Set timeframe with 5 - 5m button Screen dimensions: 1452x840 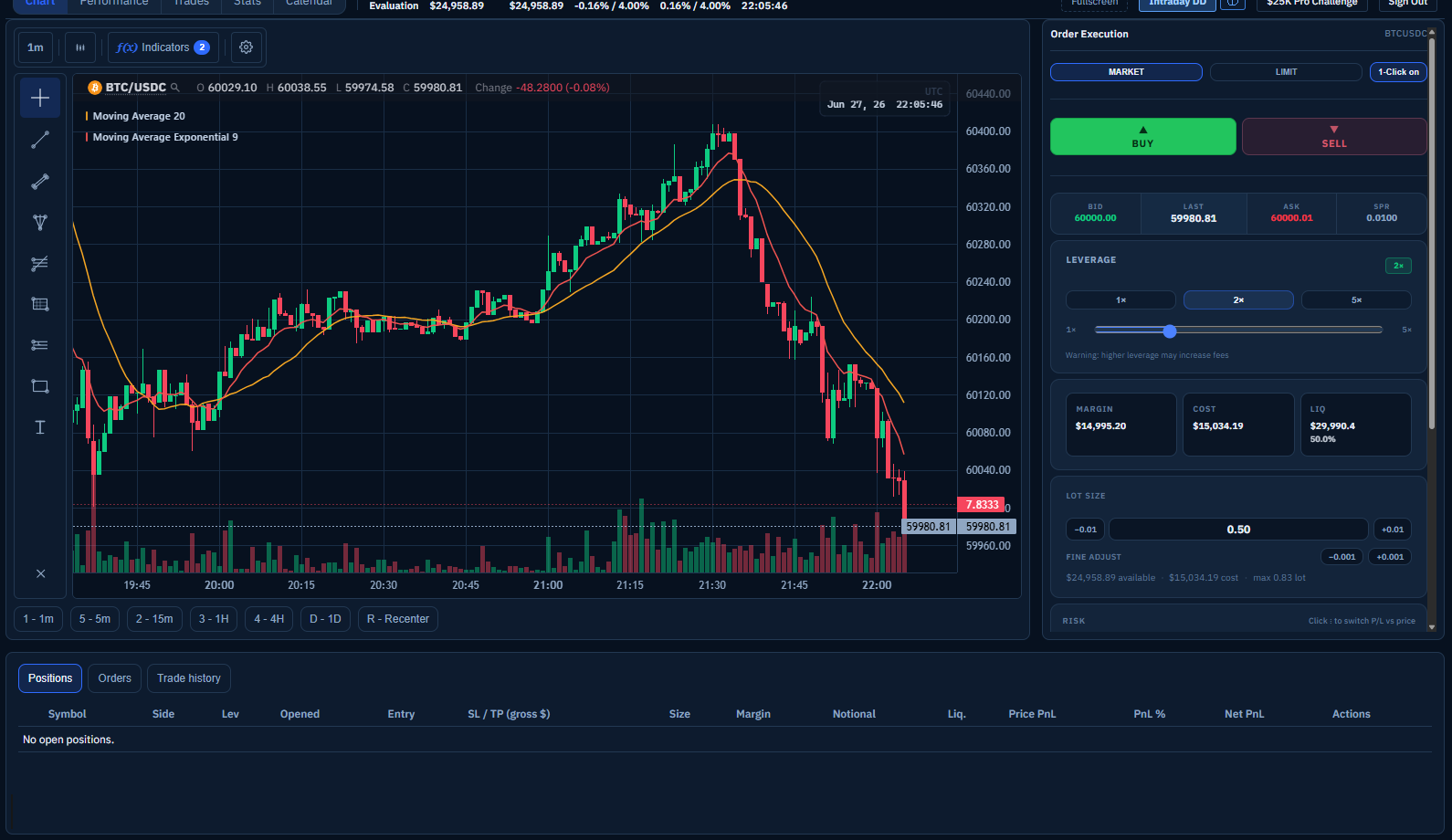[95, 619]
